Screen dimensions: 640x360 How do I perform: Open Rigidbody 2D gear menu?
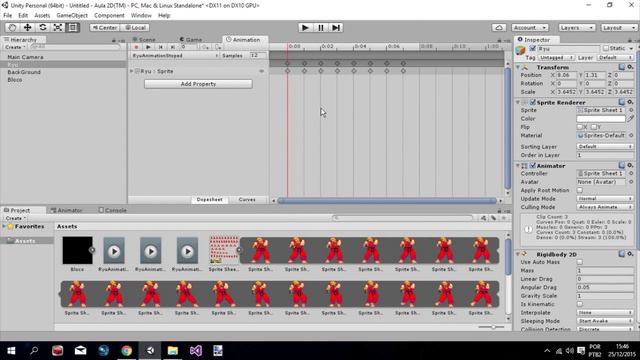point(631,254)
